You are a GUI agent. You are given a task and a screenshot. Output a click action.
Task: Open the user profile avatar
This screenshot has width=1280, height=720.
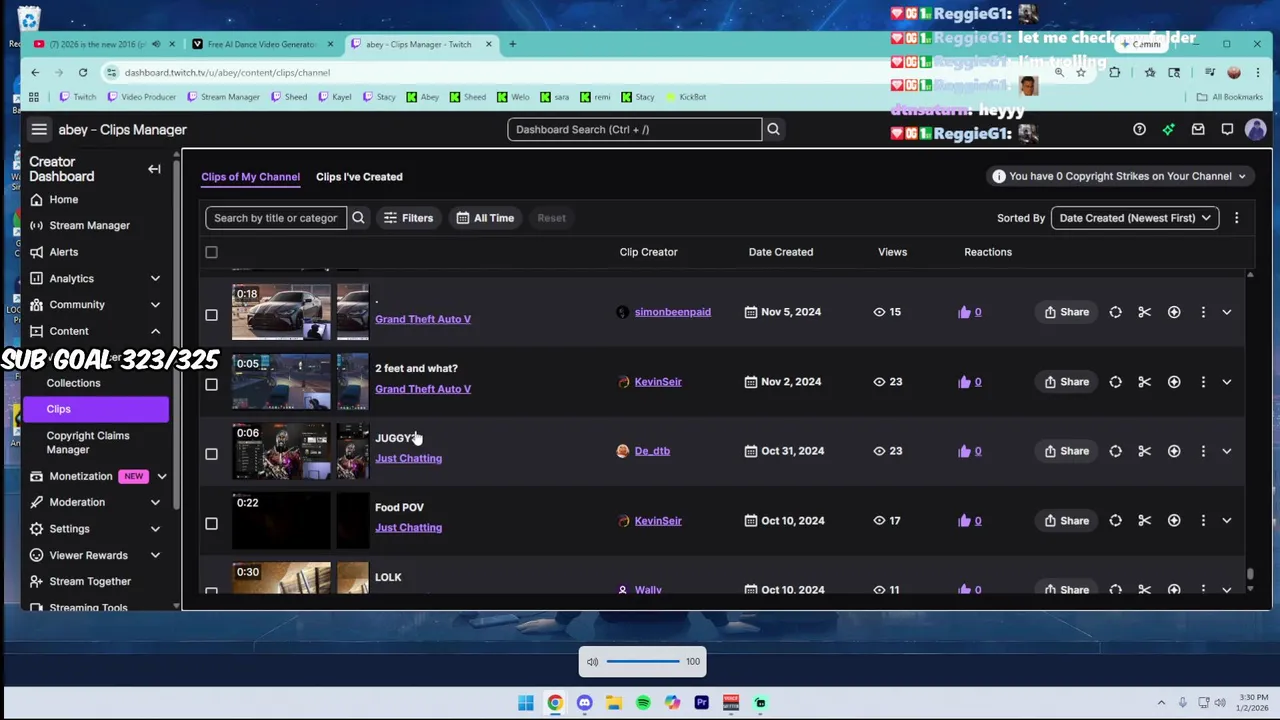click(1255, 129)
